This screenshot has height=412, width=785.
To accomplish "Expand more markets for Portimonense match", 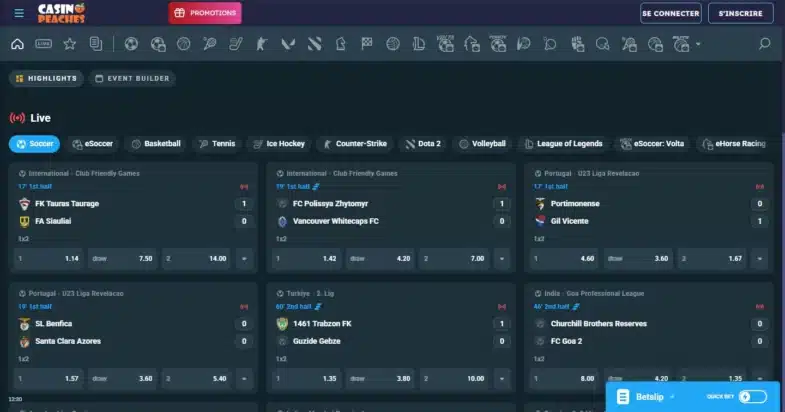I will tap(759, 259).
